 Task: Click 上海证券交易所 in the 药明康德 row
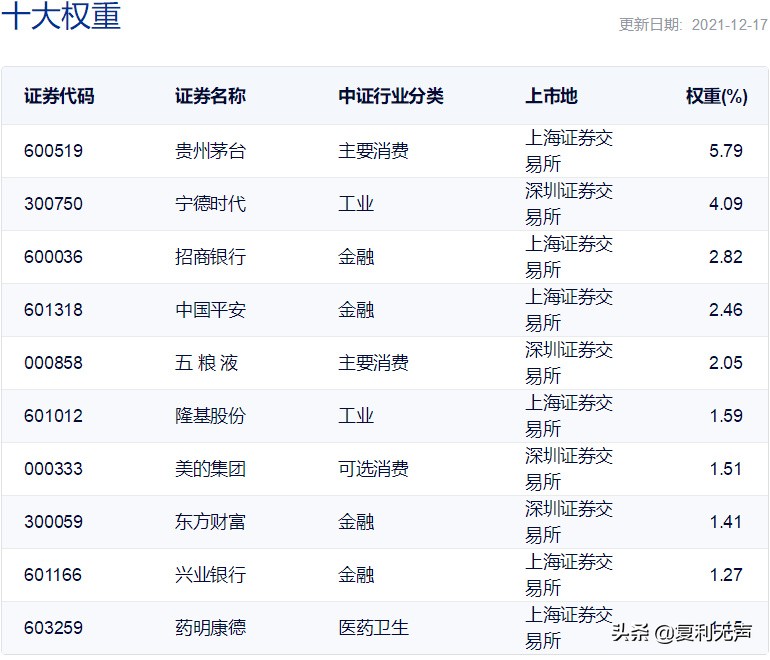(569, 628)
